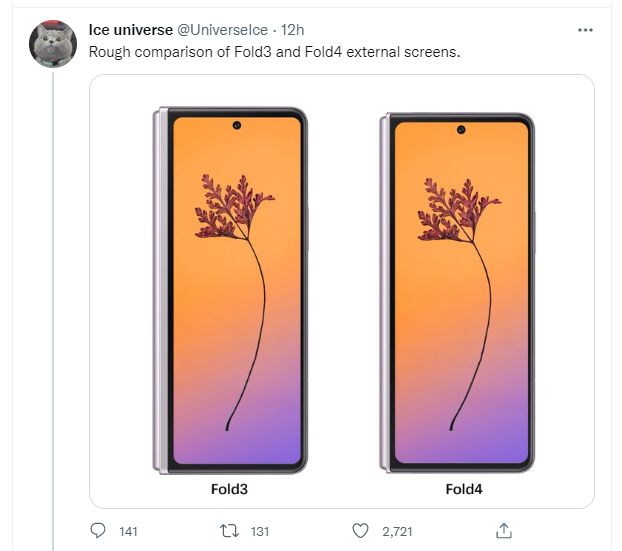The width and height of the screenshot is (622, 551).
Task: Click the tweet text about Fold3 and Fold4
Action: tap(275, 52)
